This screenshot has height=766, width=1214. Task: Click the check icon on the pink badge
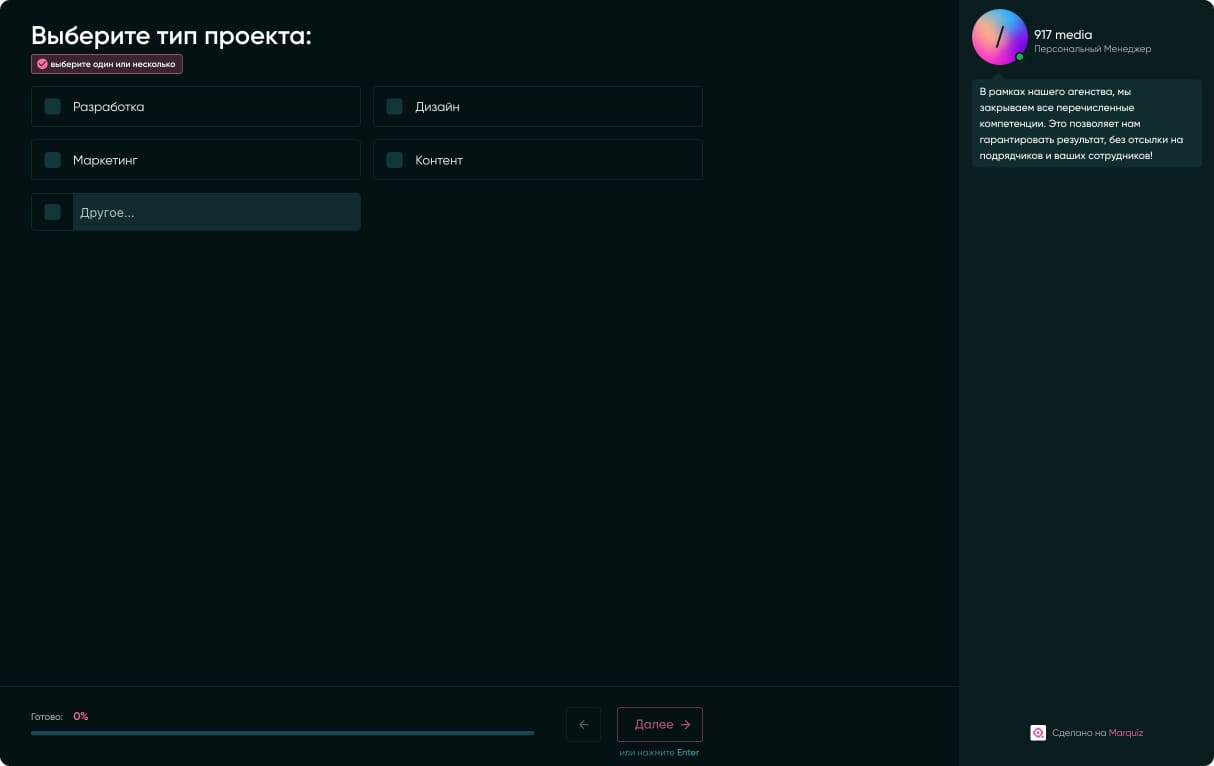coord(42,64)
